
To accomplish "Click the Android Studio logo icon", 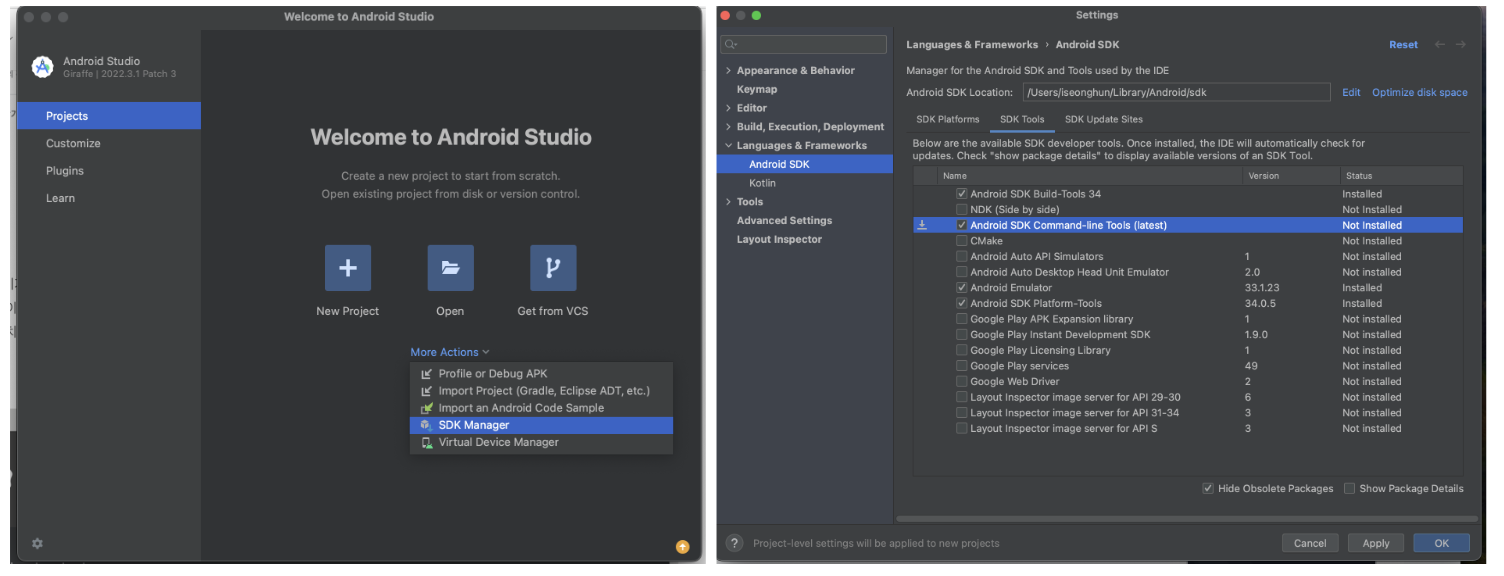I will 42,67.
